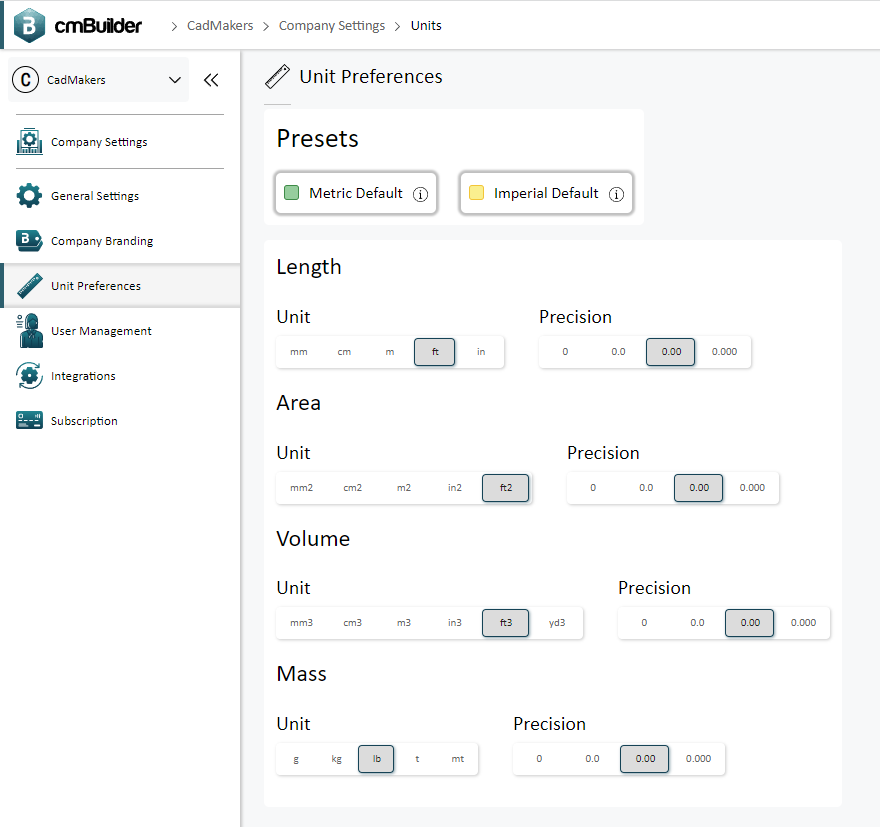Open General Settings gear icon

[x=29, y=196]
